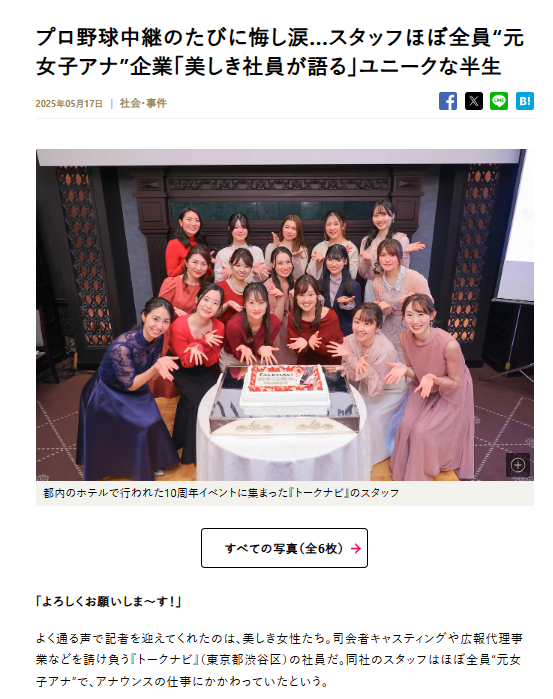Open the 社会・事件 category link
This screenshot has height=699, width=553.
pos(143,103)
